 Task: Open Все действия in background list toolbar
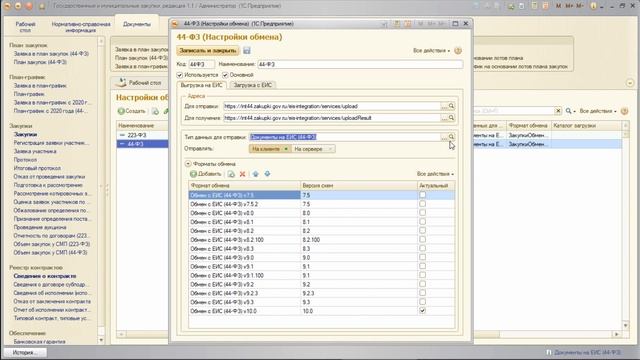[x=598, y=111]
